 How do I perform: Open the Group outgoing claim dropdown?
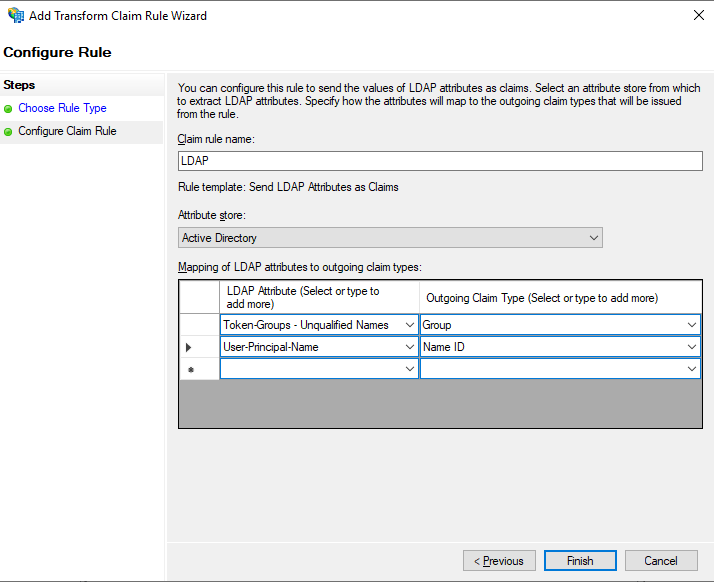pyautogui.click(x=692, y=325)
